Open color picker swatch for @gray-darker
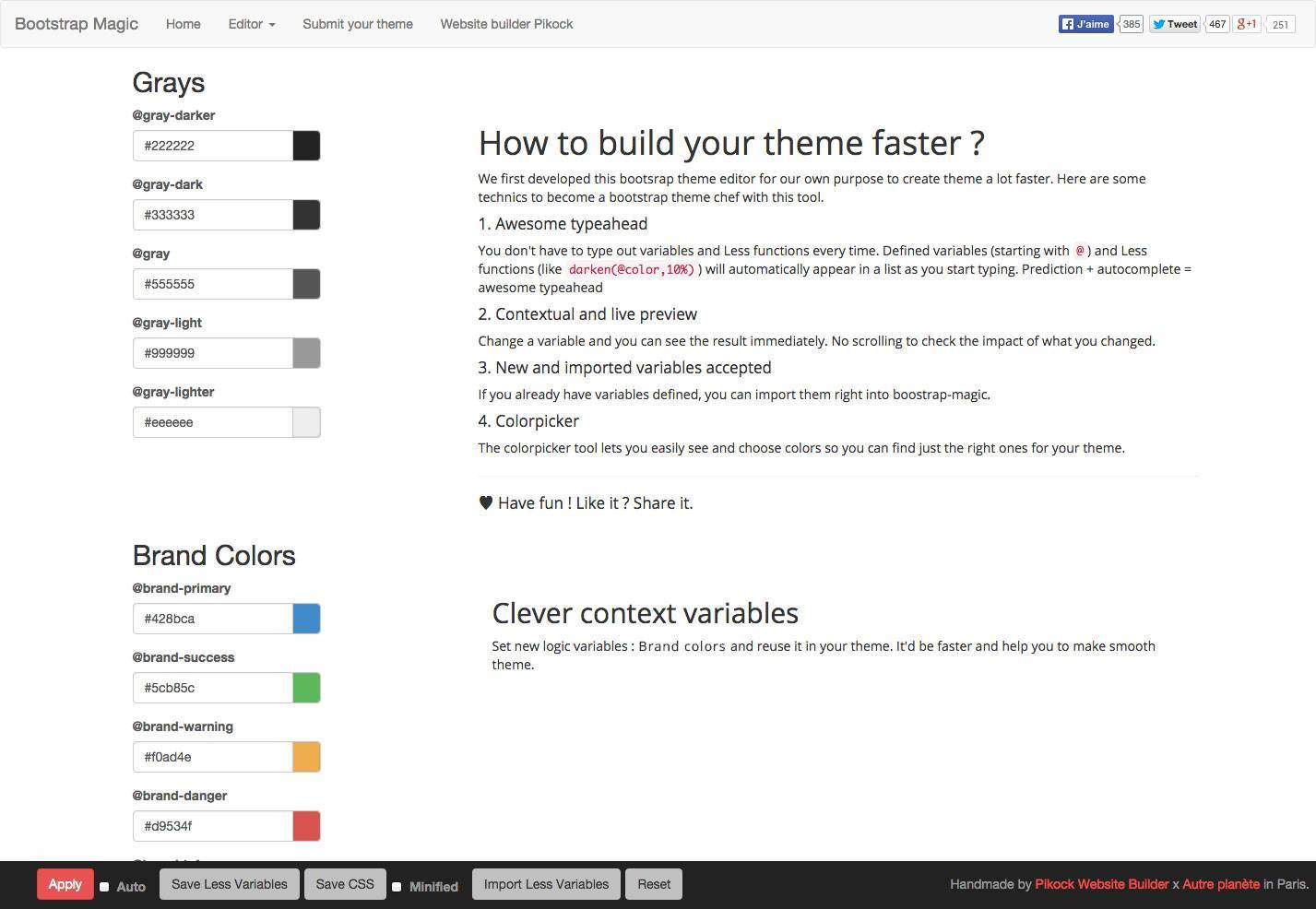1316x909 pixels. 306,146
